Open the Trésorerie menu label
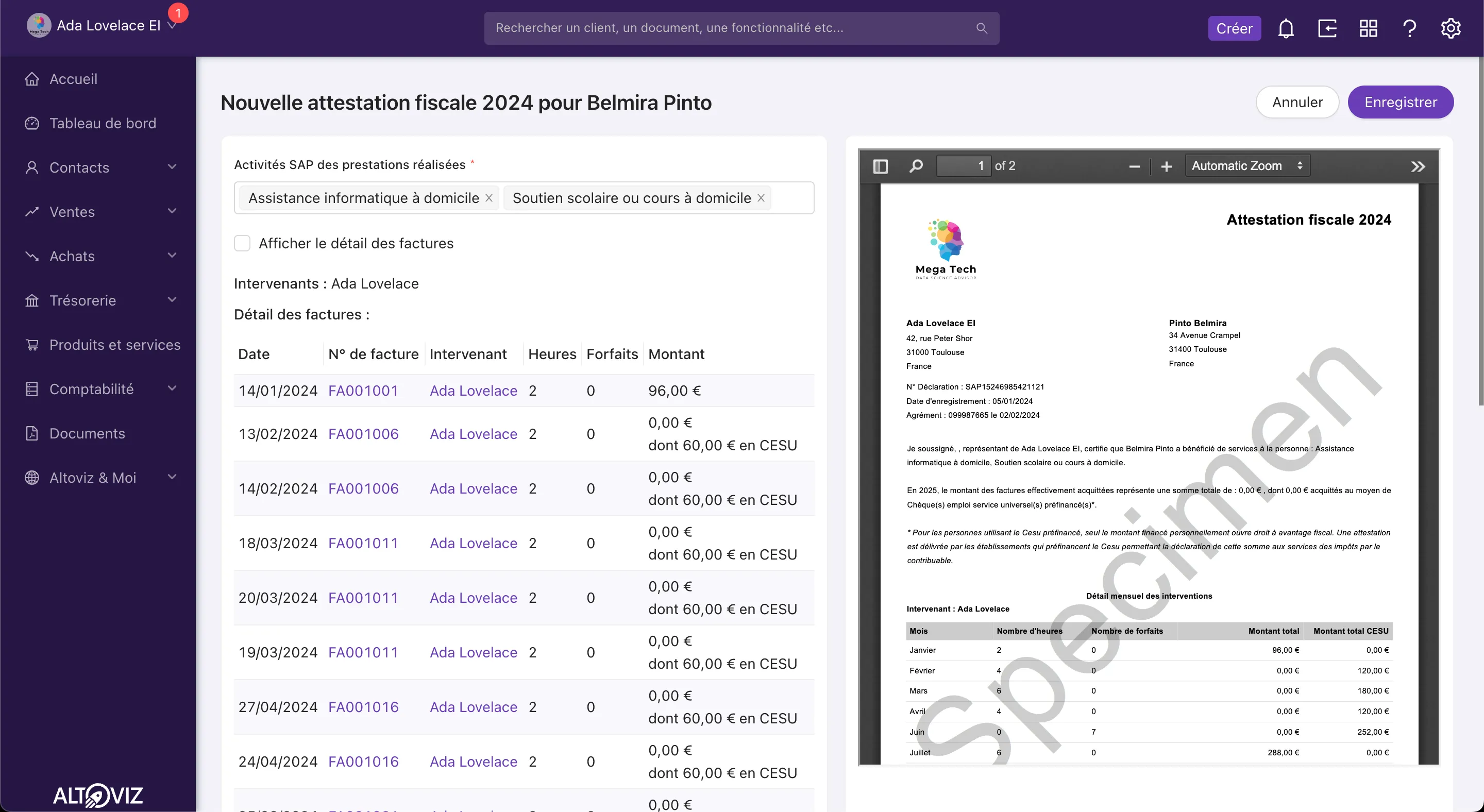The height and width of the screenshot is (812, 1484). pos(82,300)
